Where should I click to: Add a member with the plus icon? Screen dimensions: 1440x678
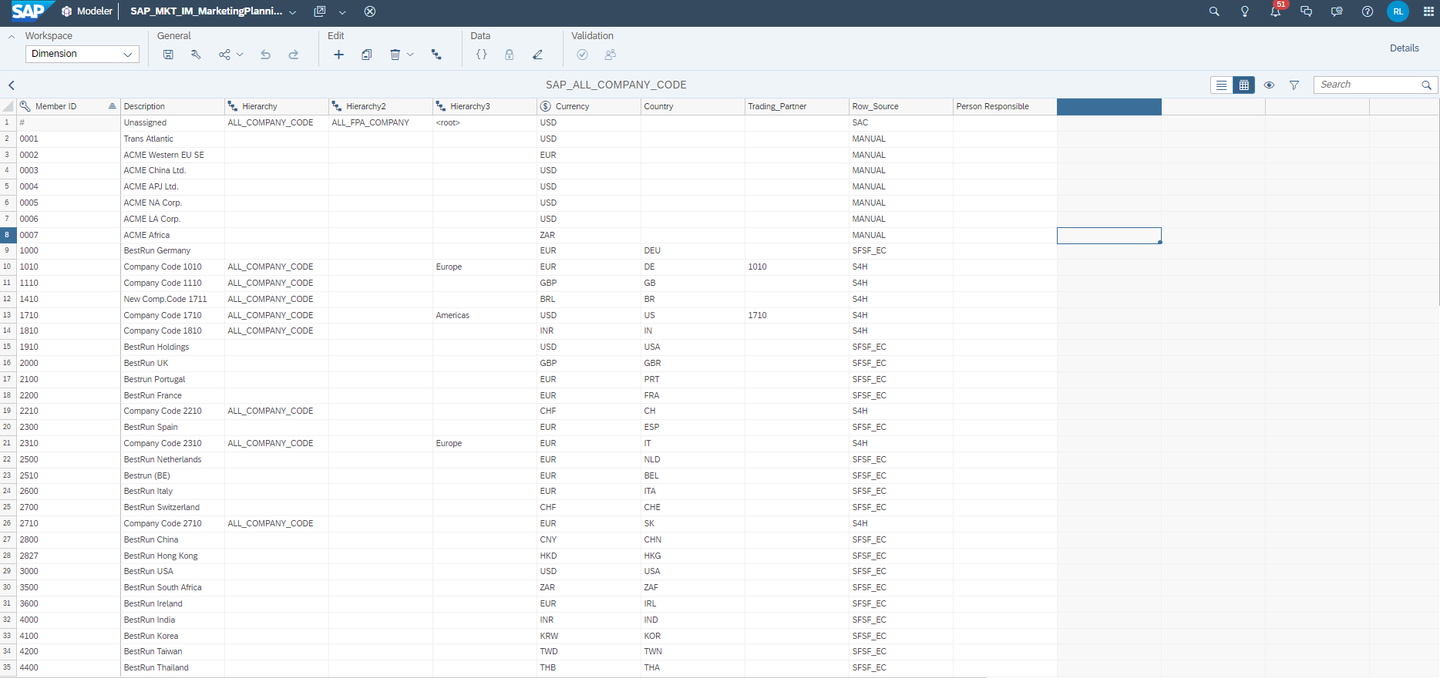(x=338, y=55)
